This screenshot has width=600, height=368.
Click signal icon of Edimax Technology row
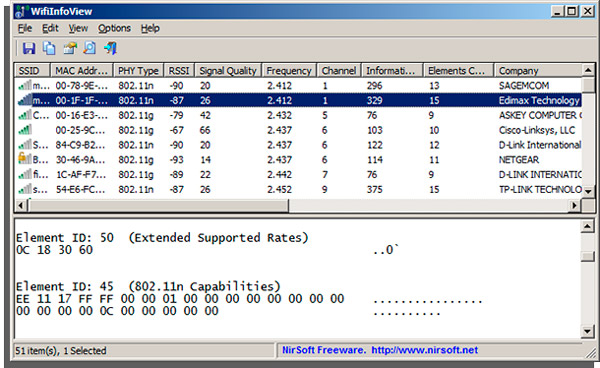pos(25,100)
